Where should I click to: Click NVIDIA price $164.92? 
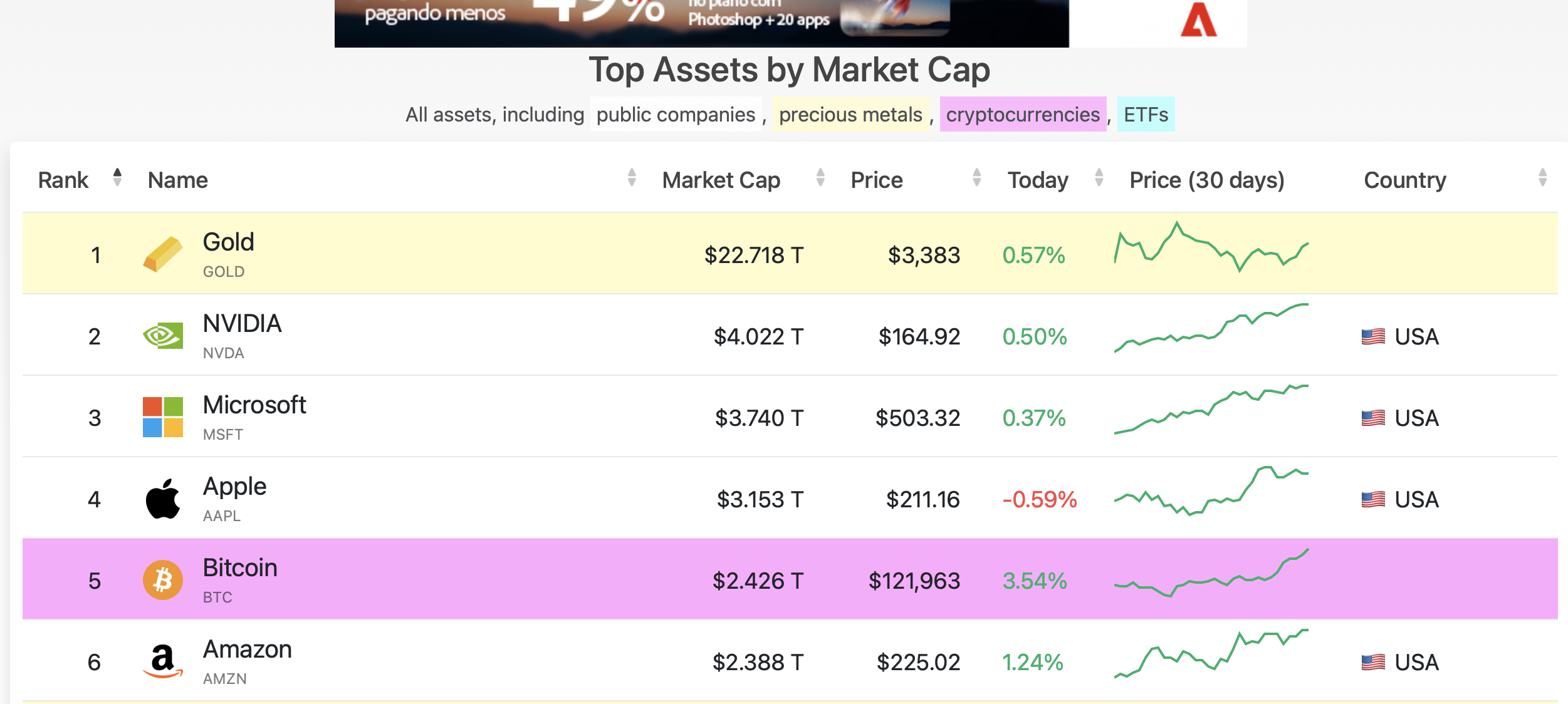pos(919,337)
